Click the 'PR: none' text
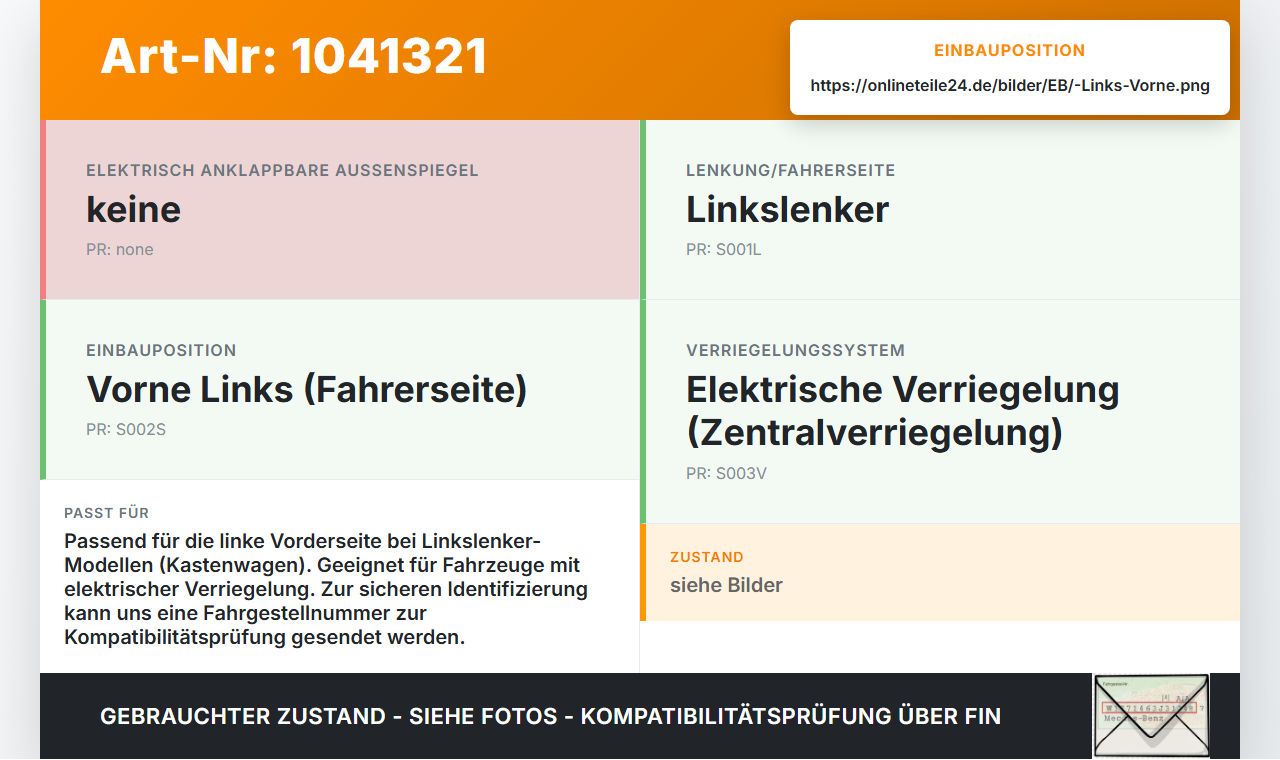Viewport: 1280px width, 760px height. click(120, 250)
